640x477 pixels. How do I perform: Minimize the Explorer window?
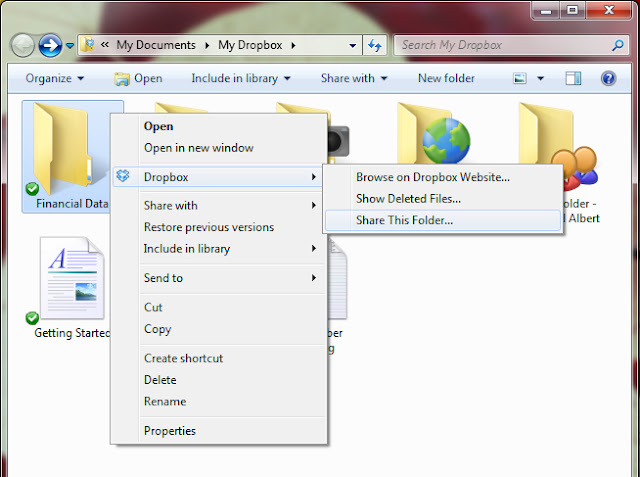coord(546,10)
